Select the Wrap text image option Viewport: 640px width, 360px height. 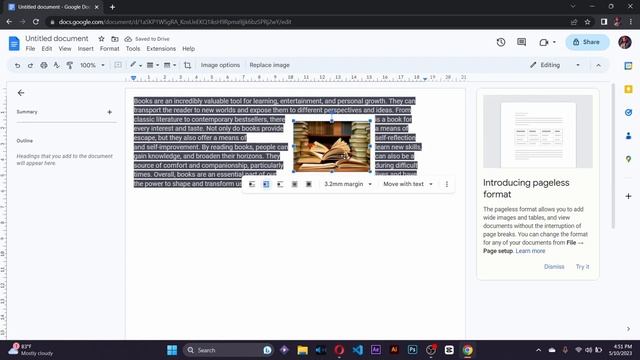(x=266, y=184)
